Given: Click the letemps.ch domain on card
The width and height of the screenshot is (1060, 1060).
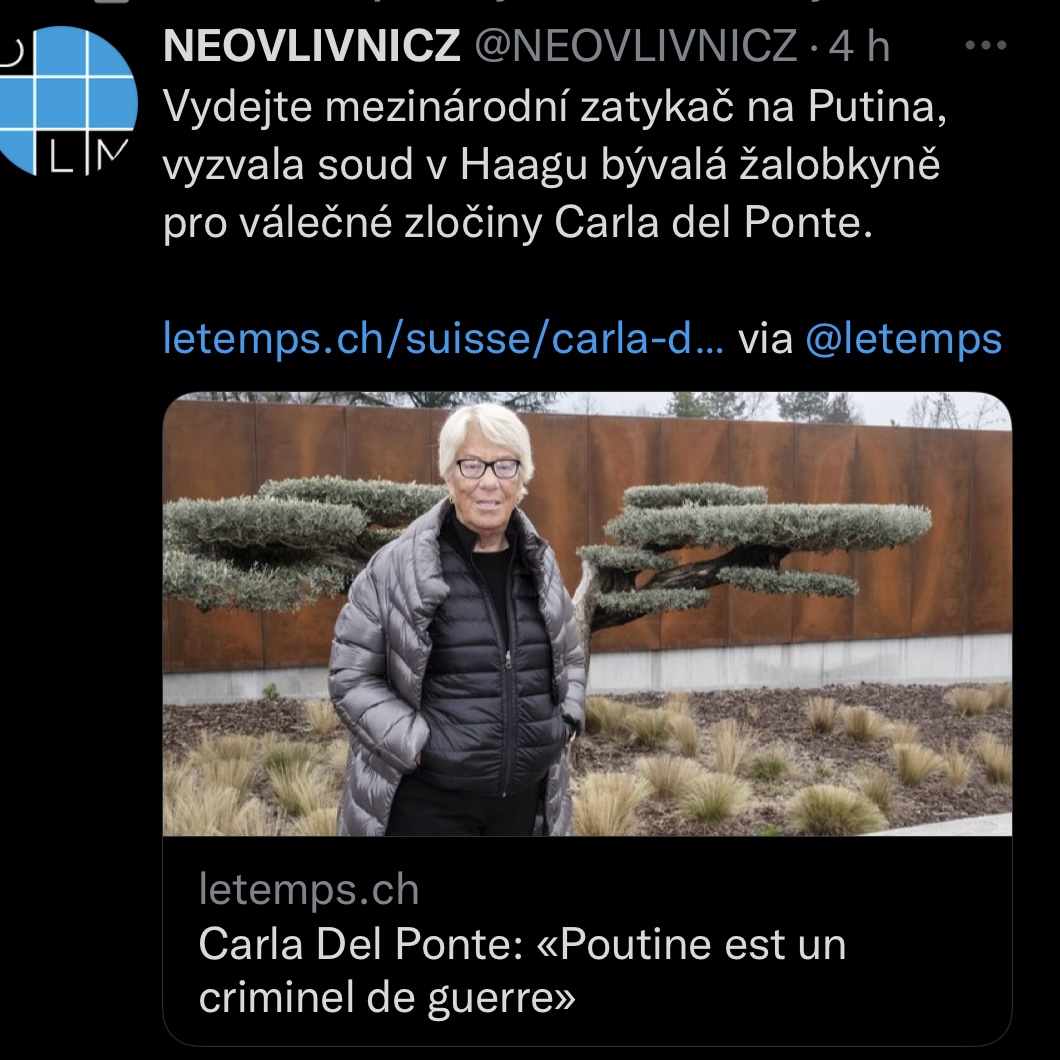Looking at the screenshot, I should coord(309,889).
